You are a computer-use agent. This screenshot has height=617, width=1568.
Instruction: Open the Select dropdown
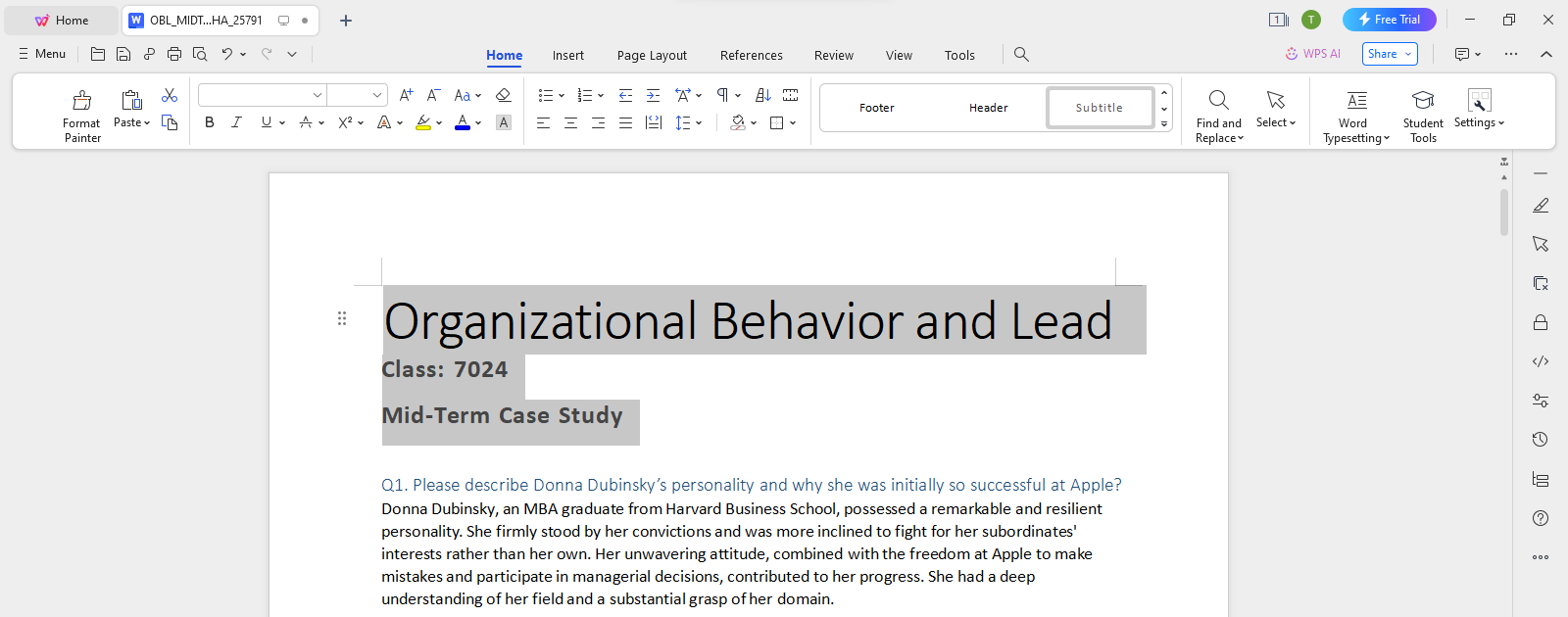1275,122
